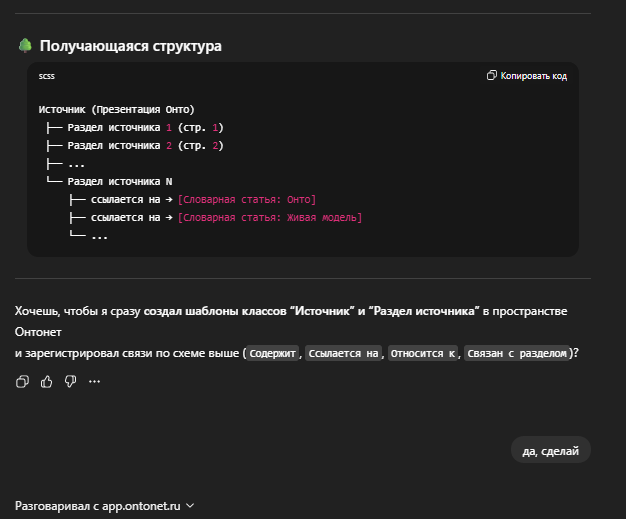The height and width of the screenshot is (519, 626).
Task: Click the tree emoji beside the heading
Action: click(25, 46)
